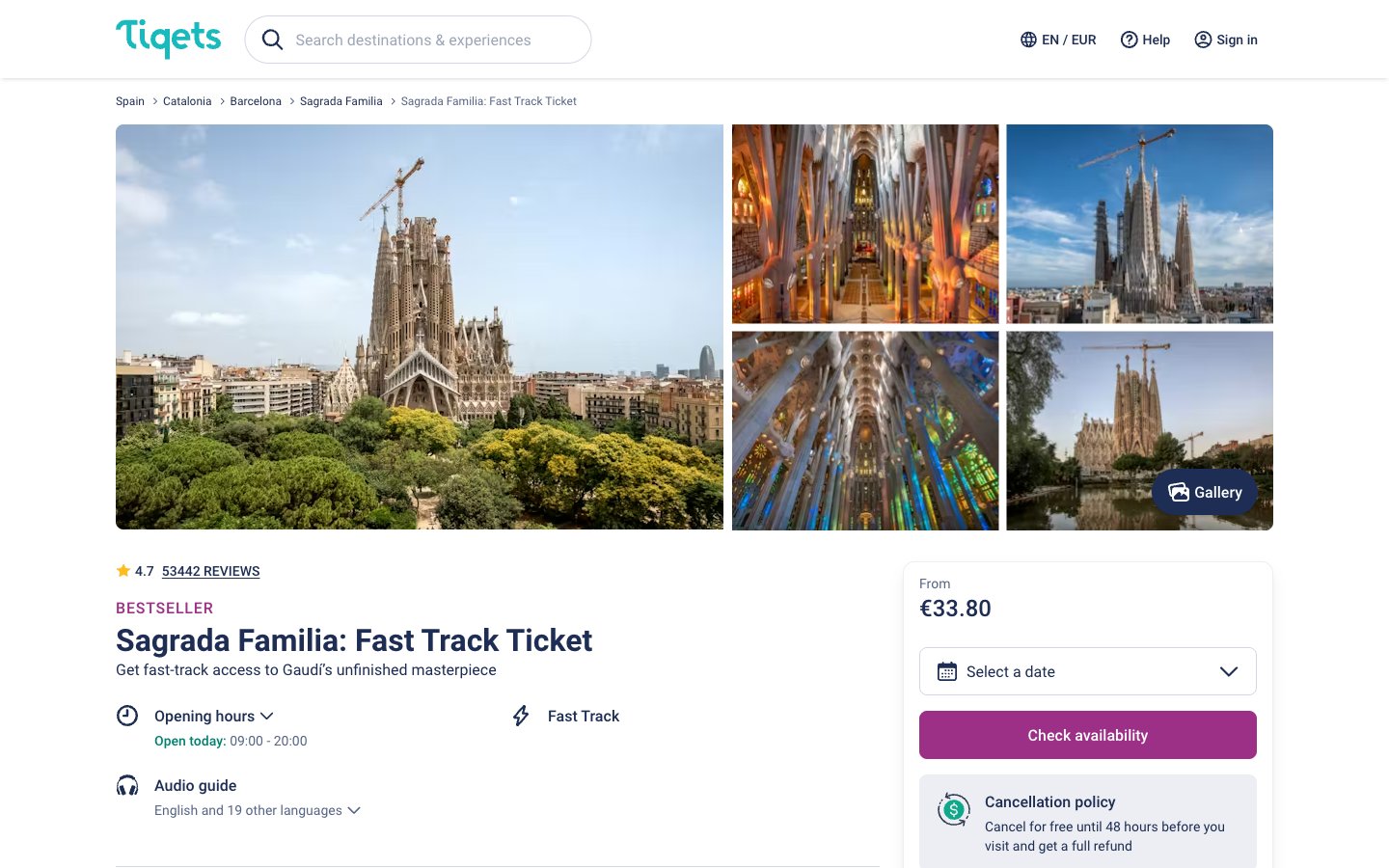Click the Tiqets logo
Image resolution: width=1389 pixels, height=868 pixels.
[168, 39]
